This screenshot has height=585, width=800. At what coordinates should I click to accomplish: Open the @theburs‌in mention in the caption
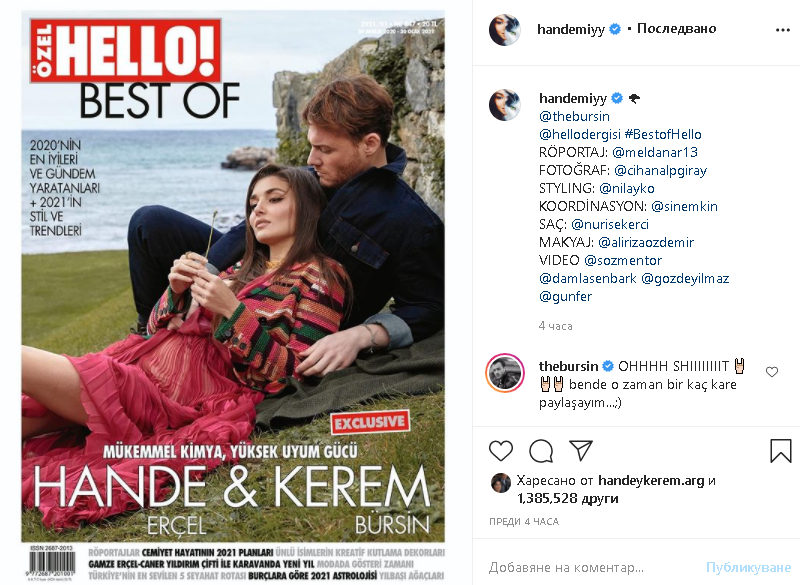coord(574,116)
